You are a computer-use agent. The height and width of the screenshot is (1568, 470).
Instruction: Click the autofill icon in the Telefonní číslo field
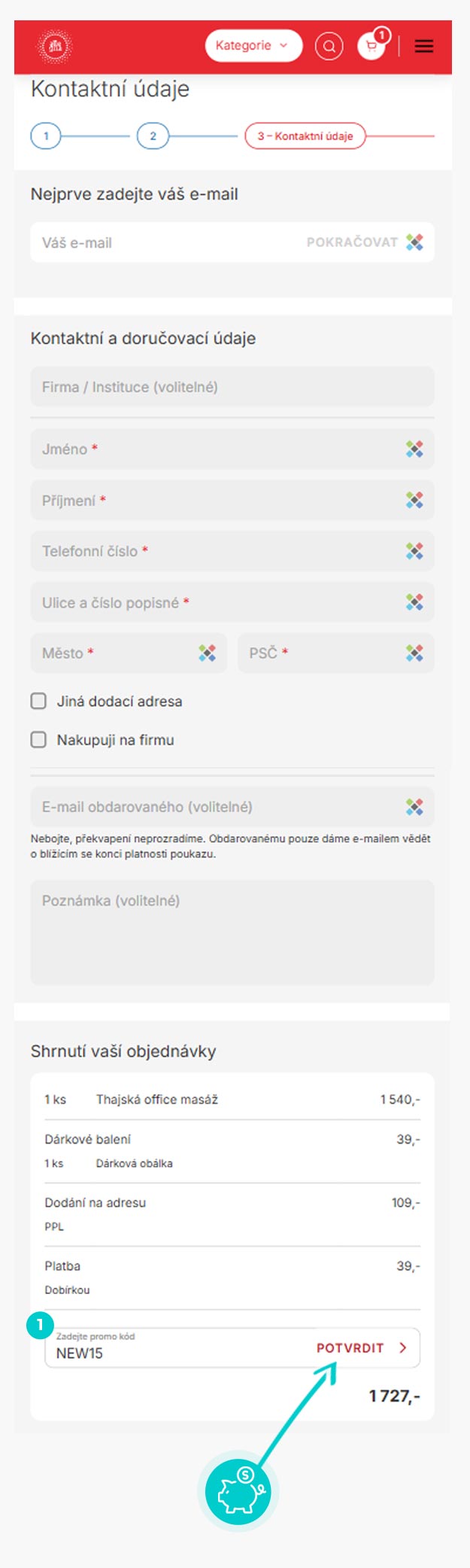coord(414,551)
